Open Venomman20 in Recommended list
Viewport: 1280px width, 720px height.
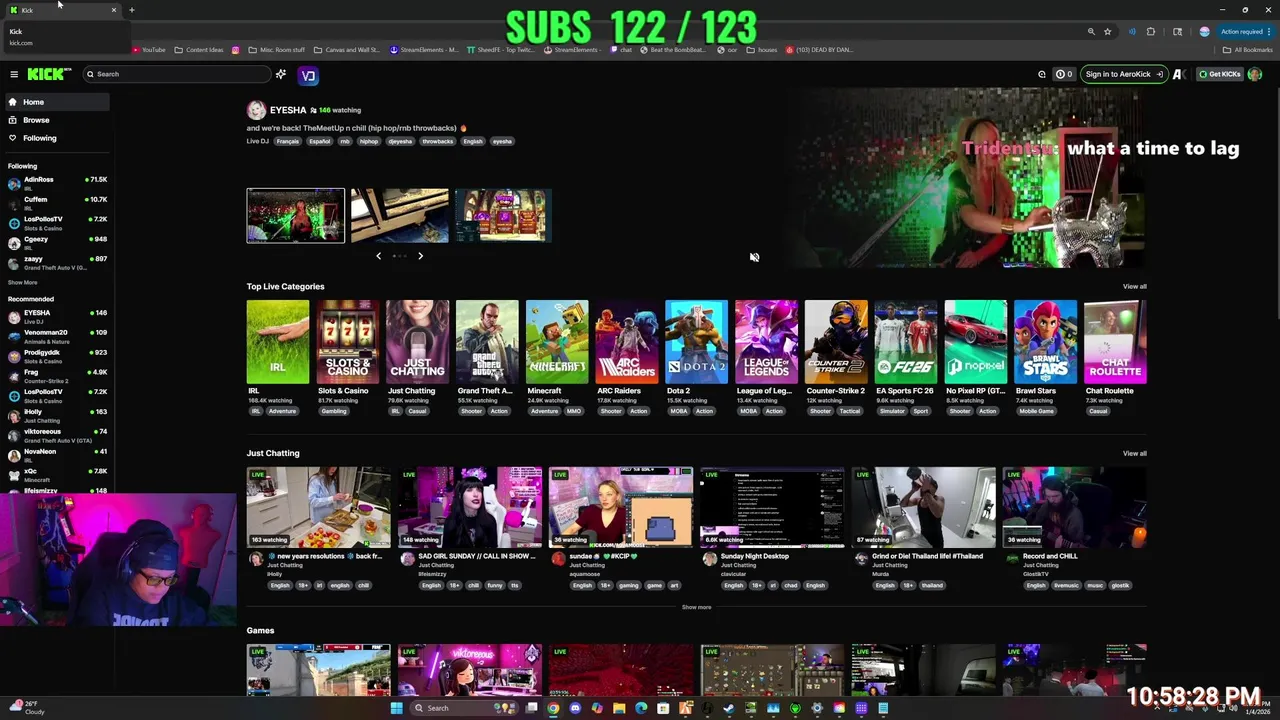click(57, 336)
